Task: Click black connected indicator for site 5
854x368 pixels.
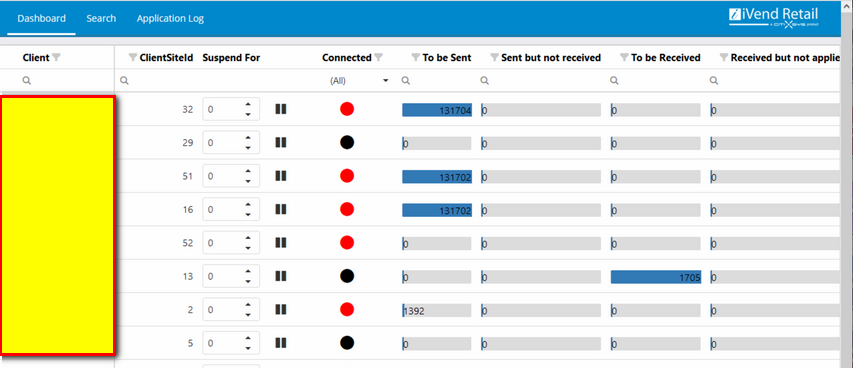Action: 347,343
